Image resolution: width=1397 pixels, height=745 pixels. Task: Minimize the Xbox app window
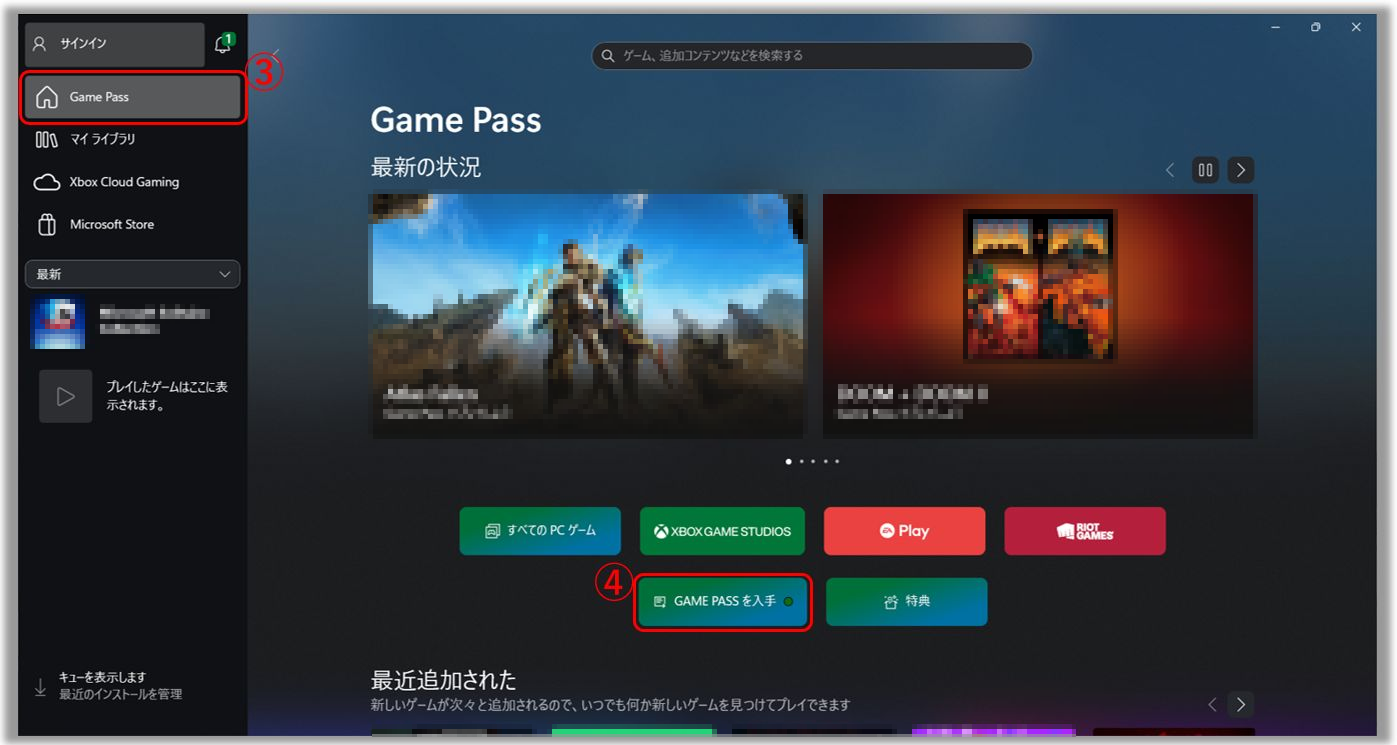pos(1275,27)
